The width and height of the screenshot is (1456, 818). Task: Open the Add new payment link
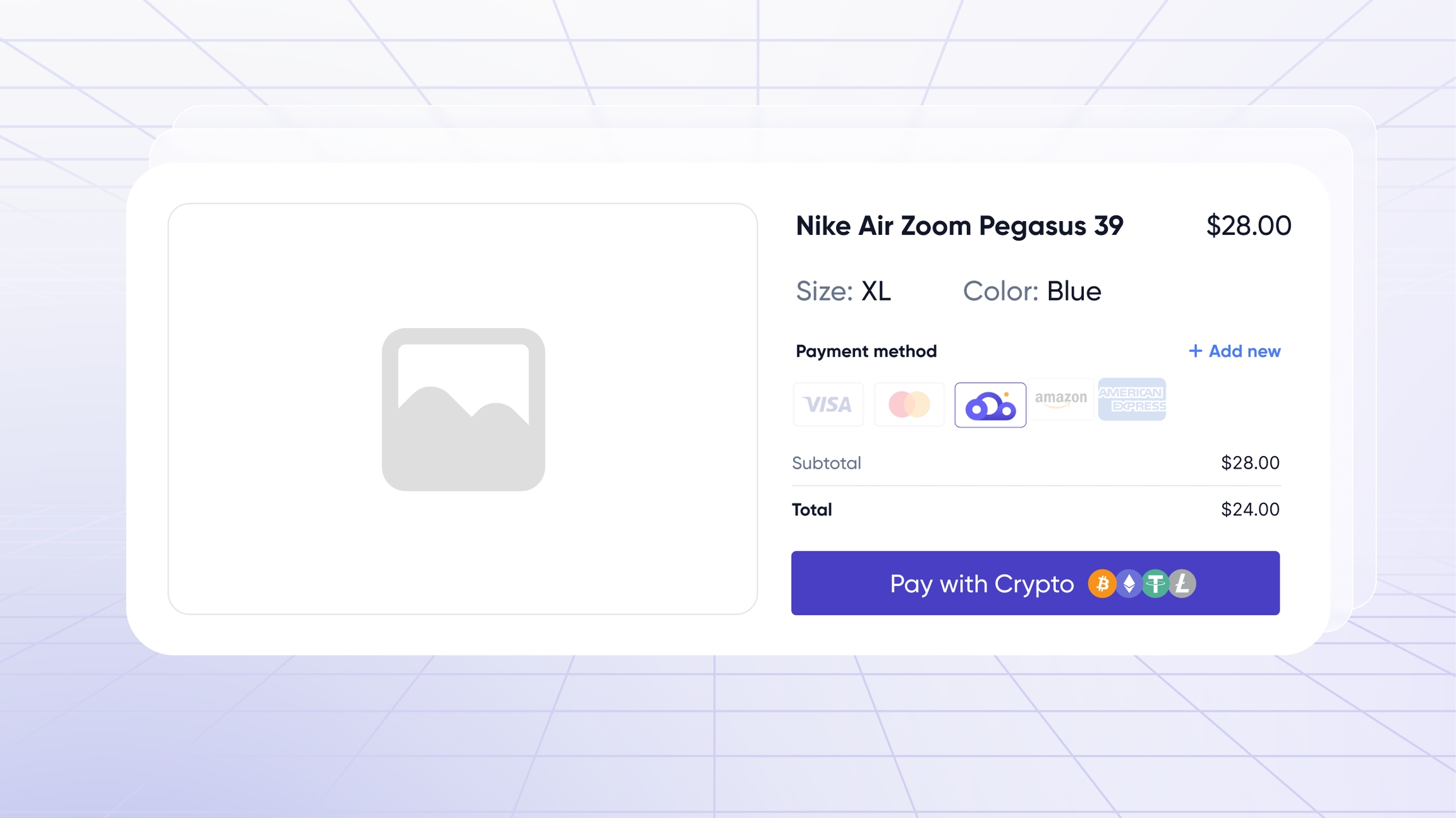pyautogui.click(x=1244, y=351)
